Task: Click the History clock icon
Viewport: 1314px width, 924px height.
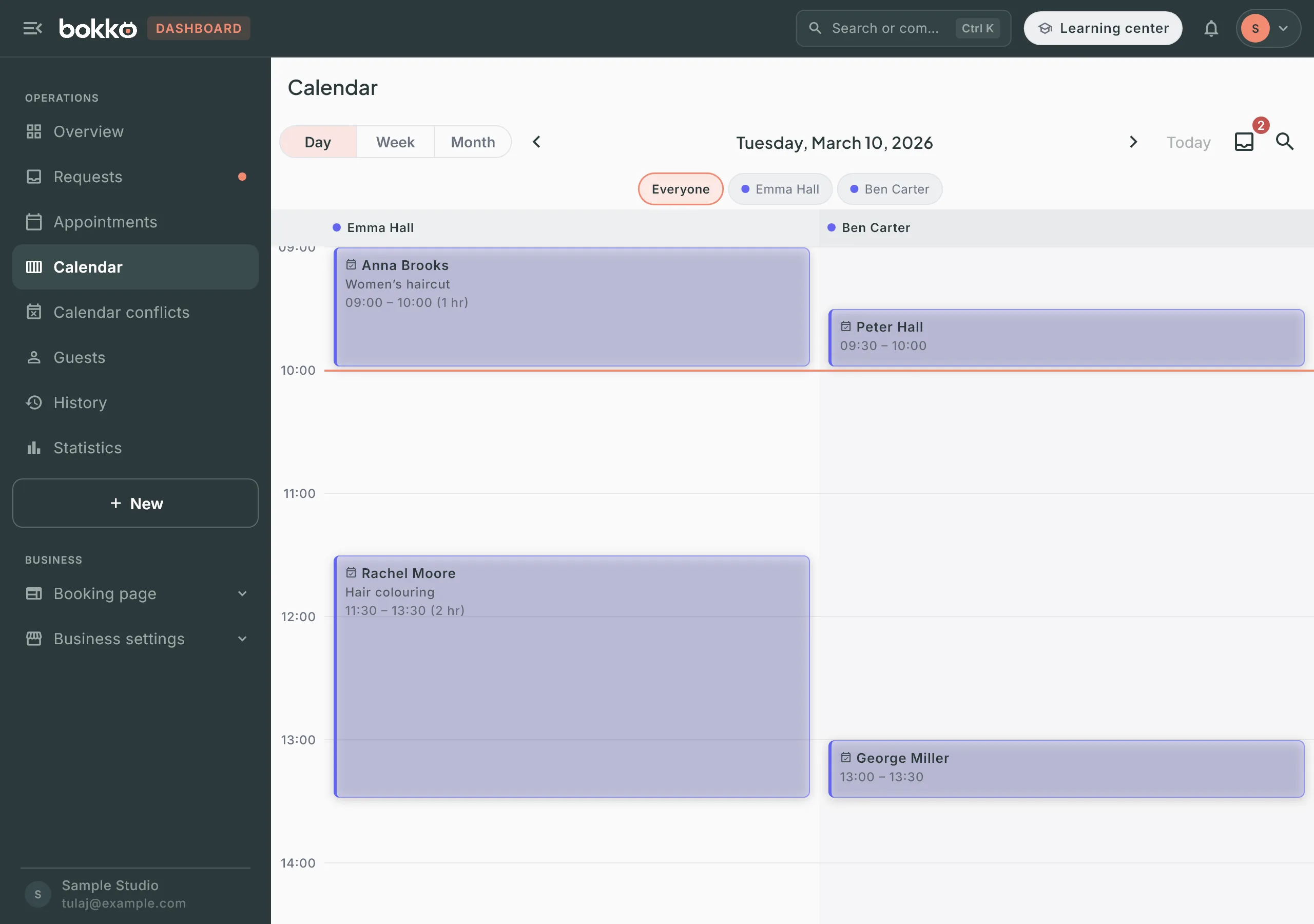Action: pyautogui.click(x=34, y=402)
